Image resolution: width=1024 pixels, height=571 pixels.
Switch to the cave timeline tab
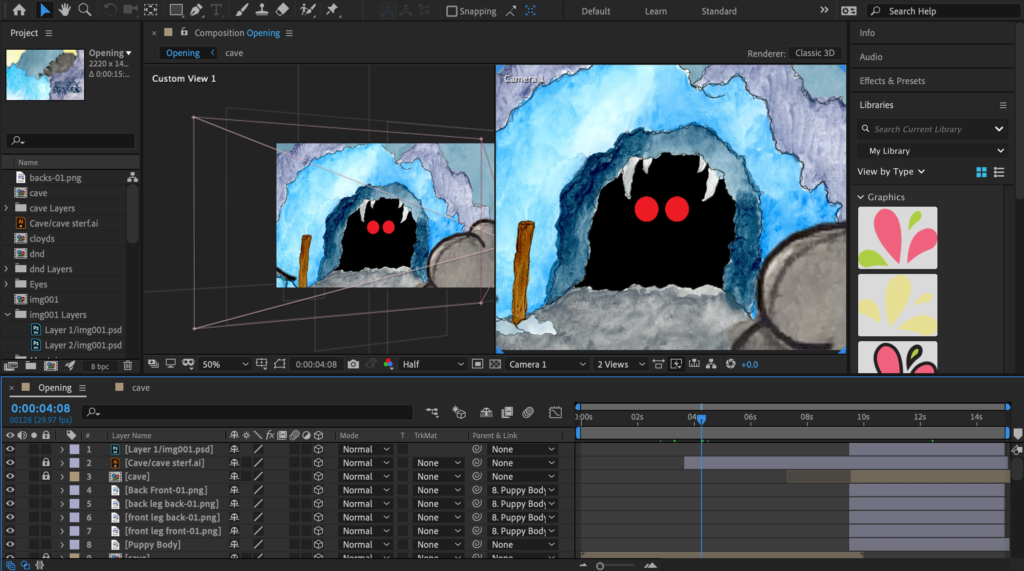pos(140,387)
